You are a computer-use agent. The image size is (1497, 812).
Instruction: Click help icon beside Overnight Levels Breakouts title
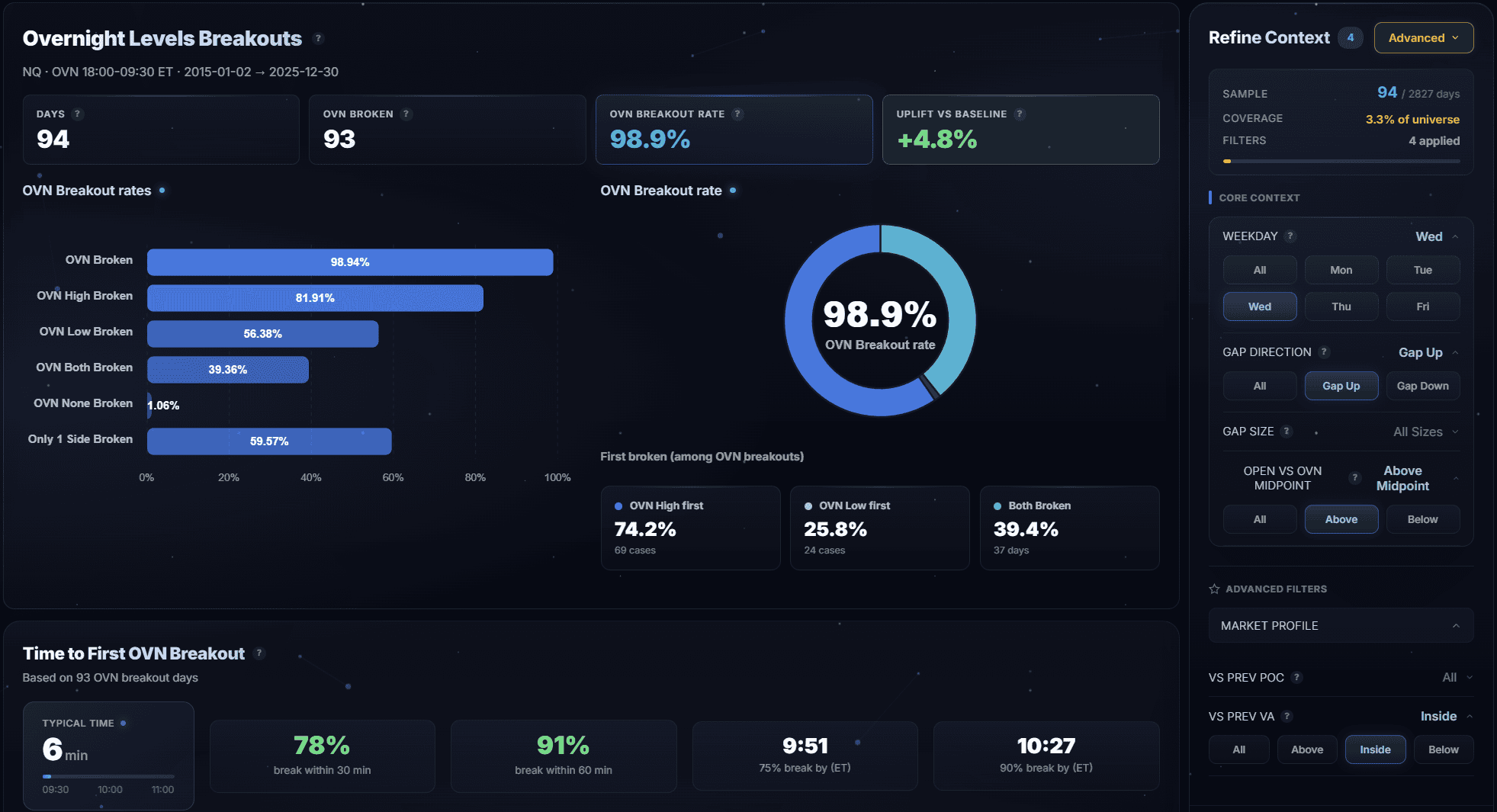tap(319, 38)
